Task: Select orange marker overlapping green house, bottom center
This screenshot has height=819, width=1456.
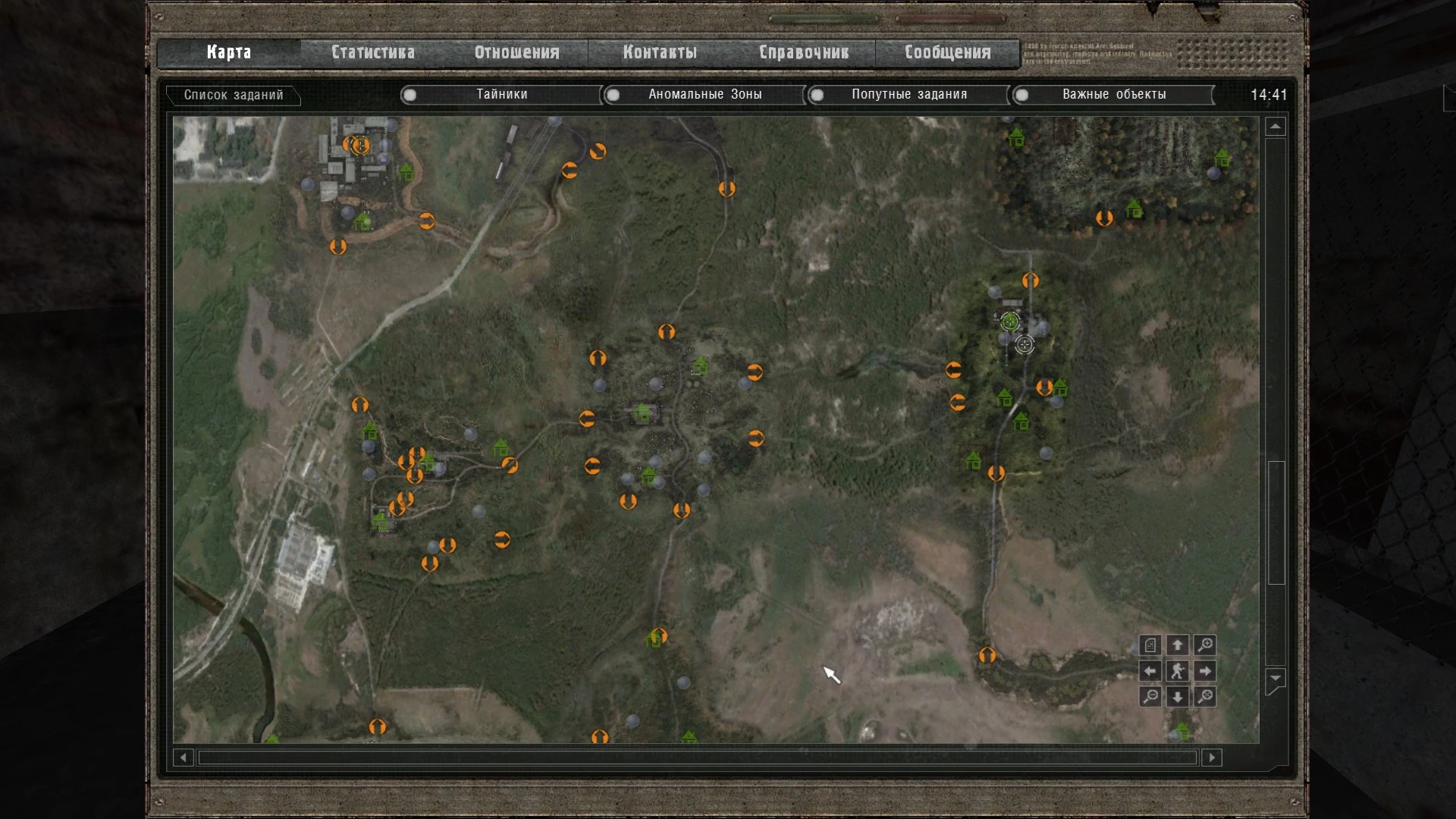Action: click(659, 635)
